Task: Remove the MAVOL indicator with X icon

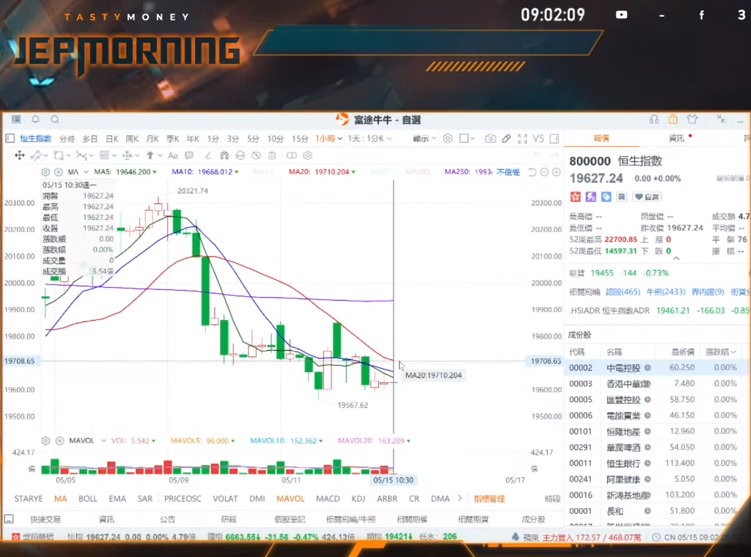Action: (x=59, y=441)
